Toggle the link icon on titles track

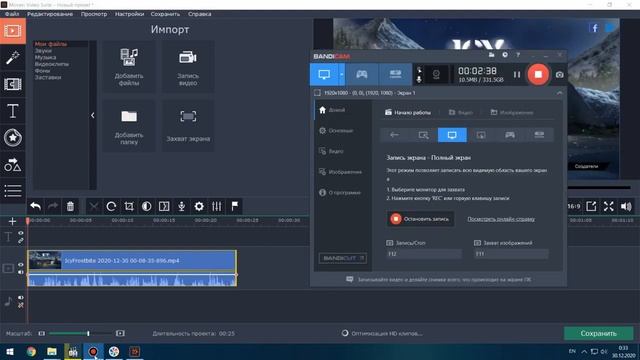point(21,240)
